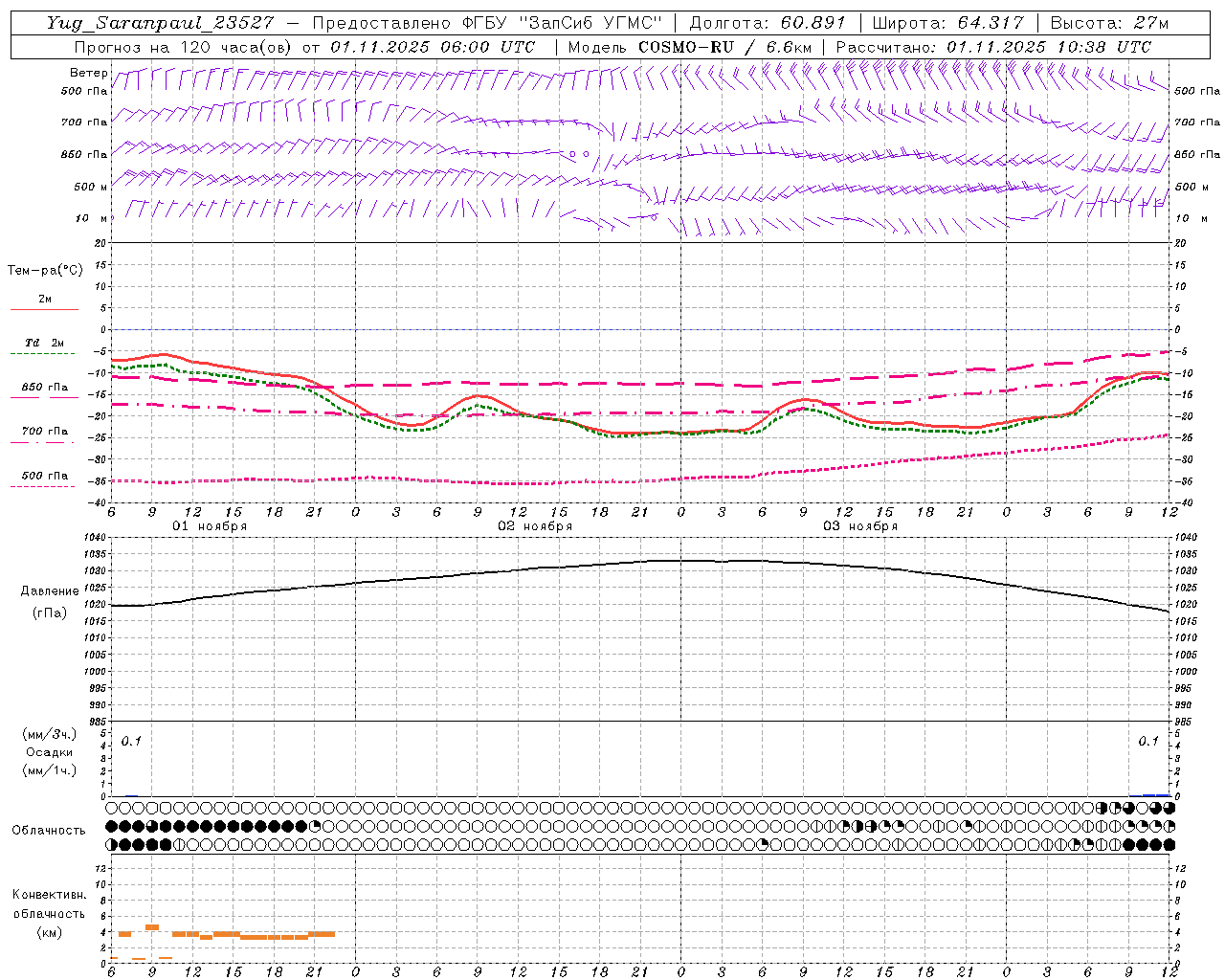1225x980 pixels.
Task: Click the (км) unit label under облачность
Action: tap(49, 932)
